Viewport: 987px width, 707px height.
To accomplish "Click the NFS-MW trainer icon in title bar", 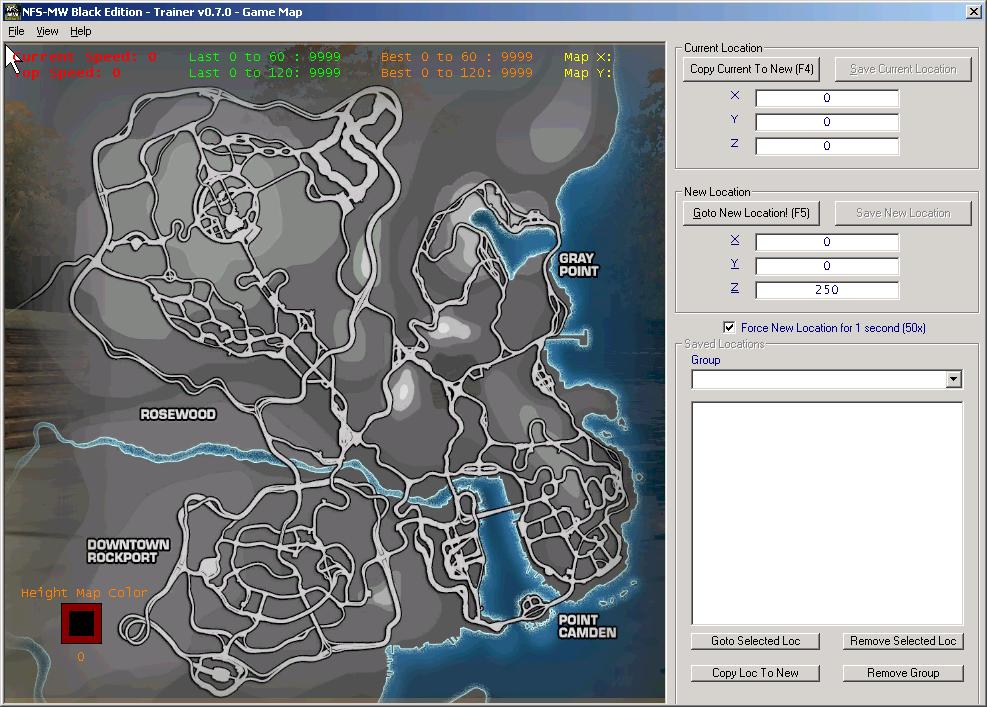I will pyautogui.click(x=10, y=11).
